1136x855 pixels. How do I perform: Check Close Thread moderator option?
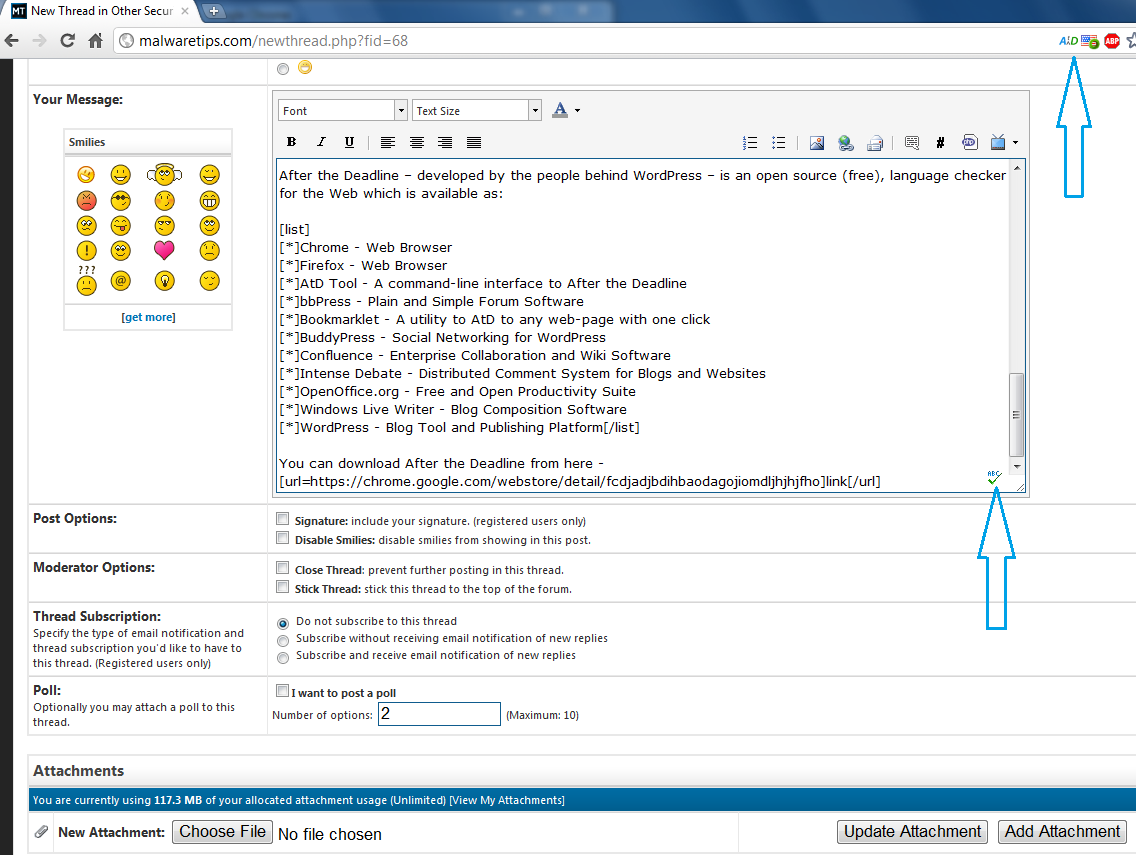[283, 568]
